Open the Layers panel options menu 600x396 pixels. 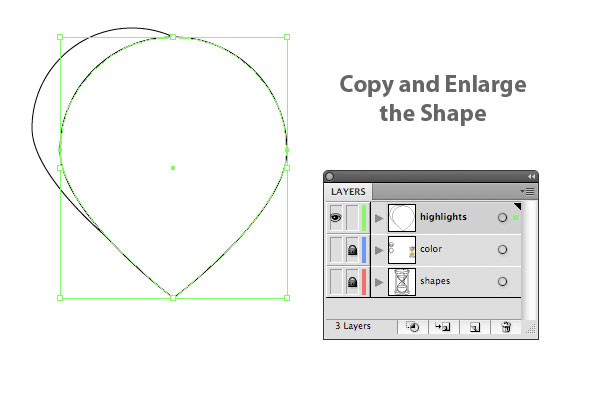click(x=528, y=191)
